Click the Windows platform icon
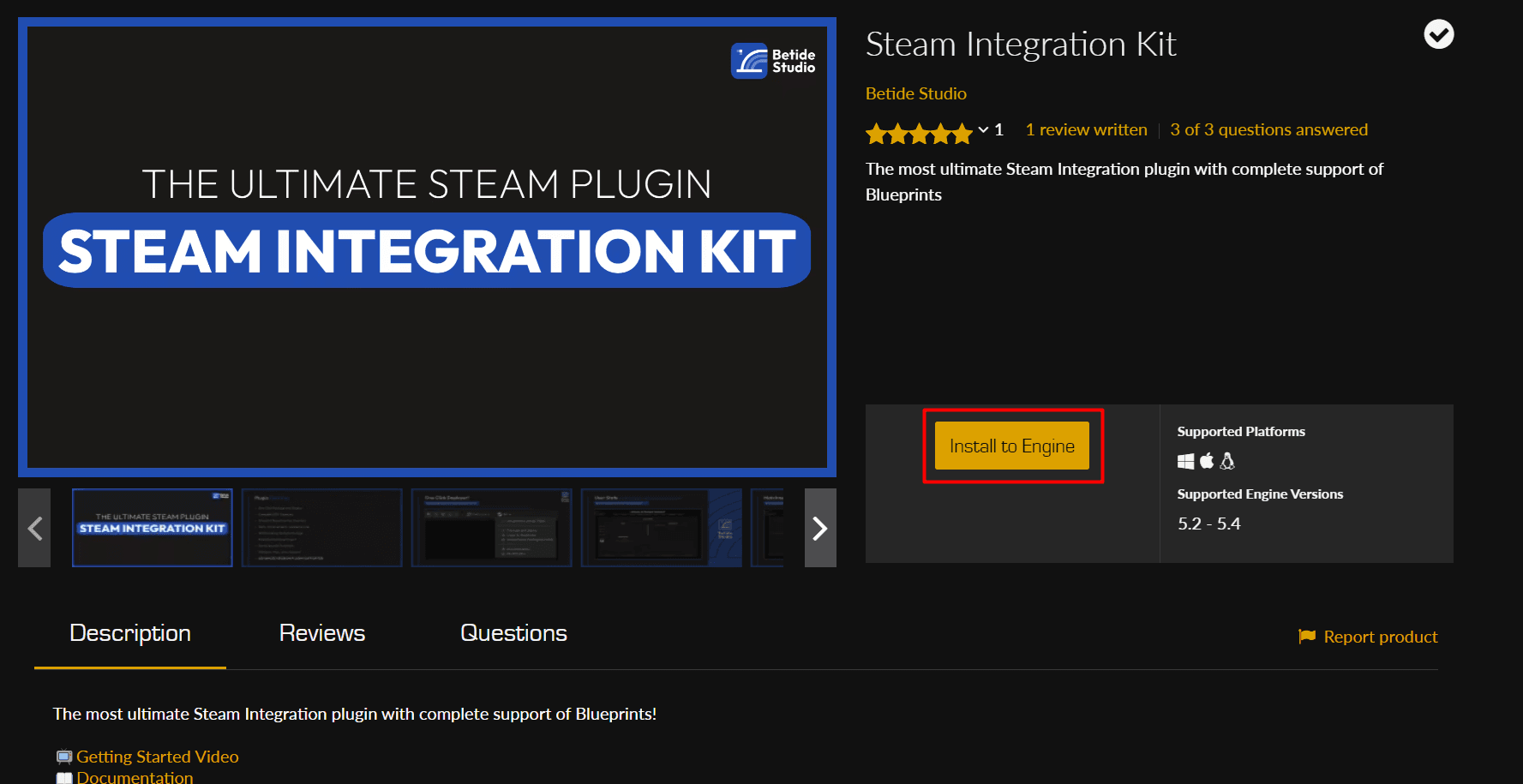 point(1185,461)
